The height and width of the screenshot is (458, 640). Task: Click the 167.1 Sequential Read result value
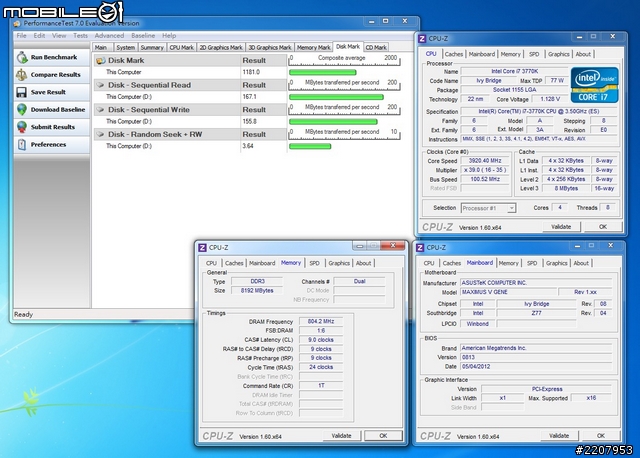coord(249,97)
